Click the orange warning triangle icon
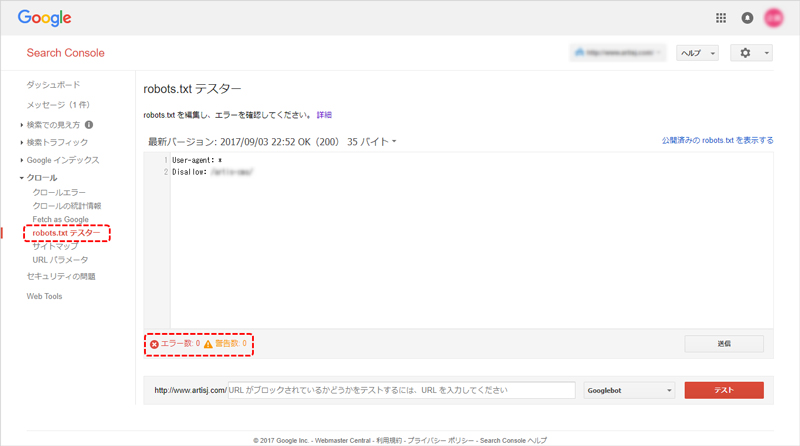Image resolution: width=800 pixels, height=446 pixels. 208,344
